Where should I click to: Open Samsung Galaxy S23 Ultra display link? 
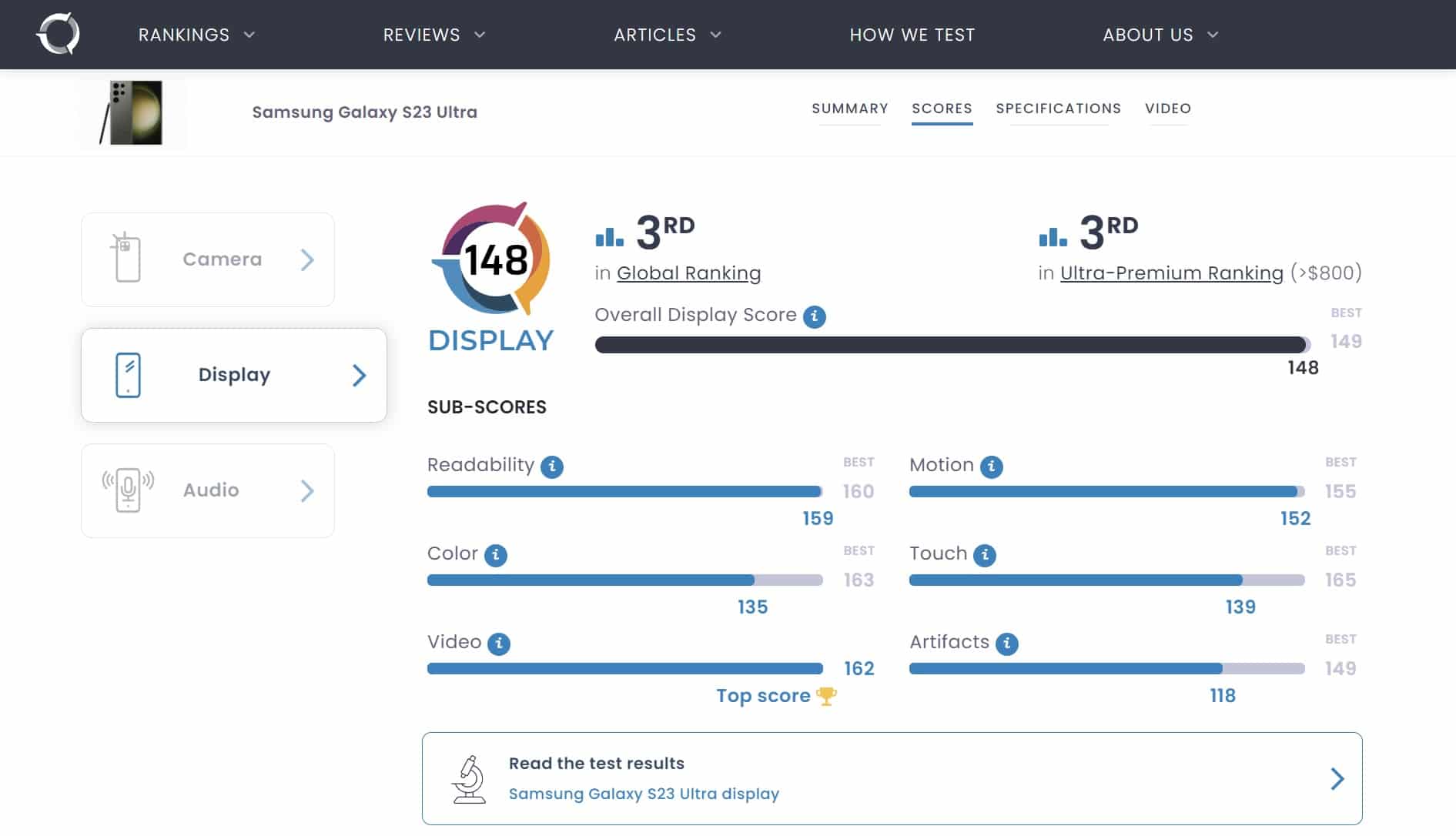[644, 794]
